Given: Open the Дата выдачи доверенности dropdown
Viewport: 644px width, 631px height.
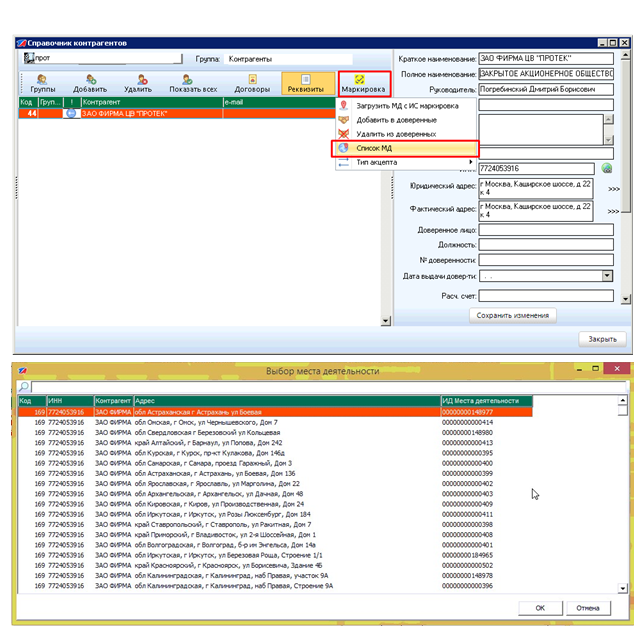Looking at the screenshot, I should pos(607,276).
